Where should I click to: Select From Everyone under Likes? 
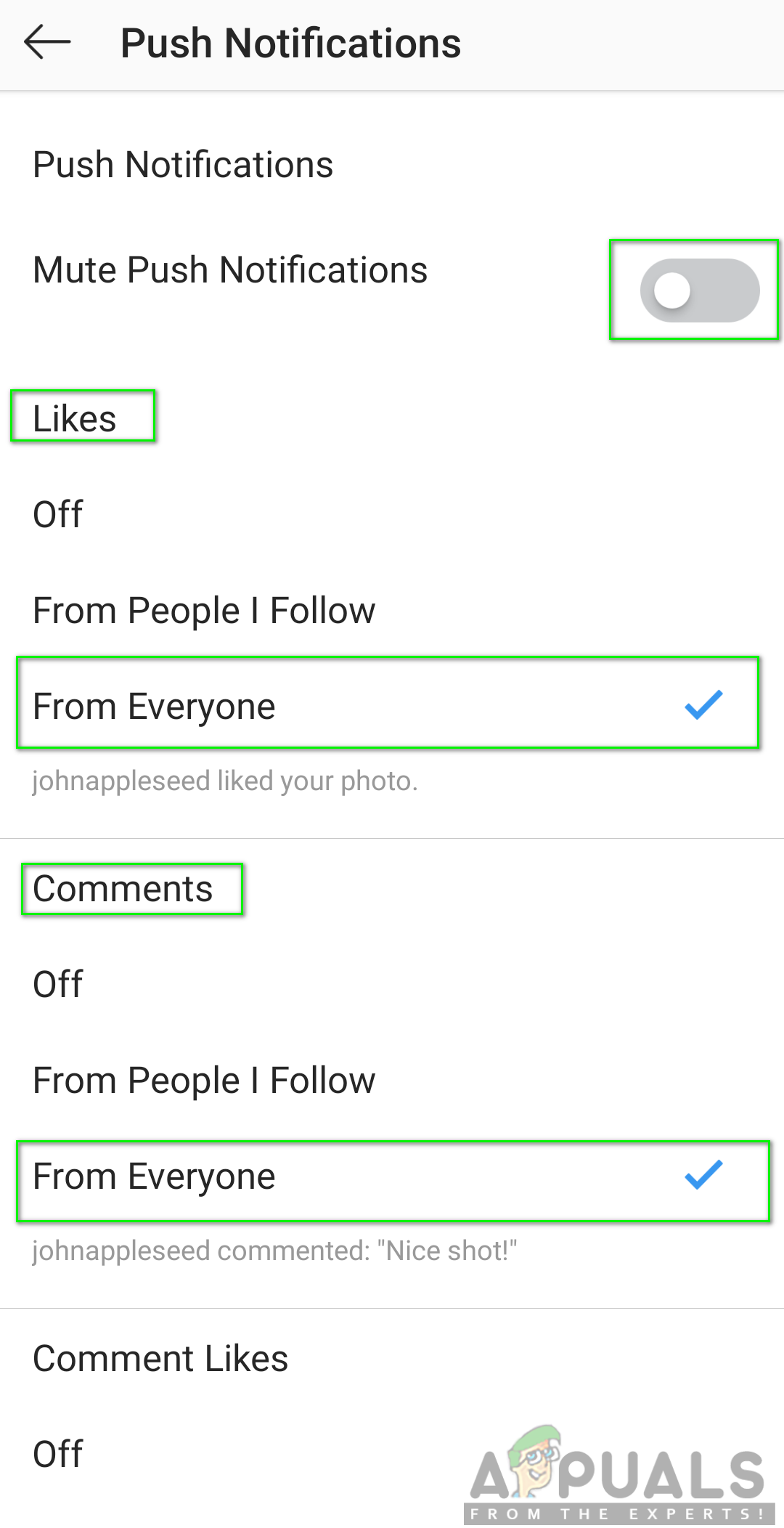click(x=155, y=706)
